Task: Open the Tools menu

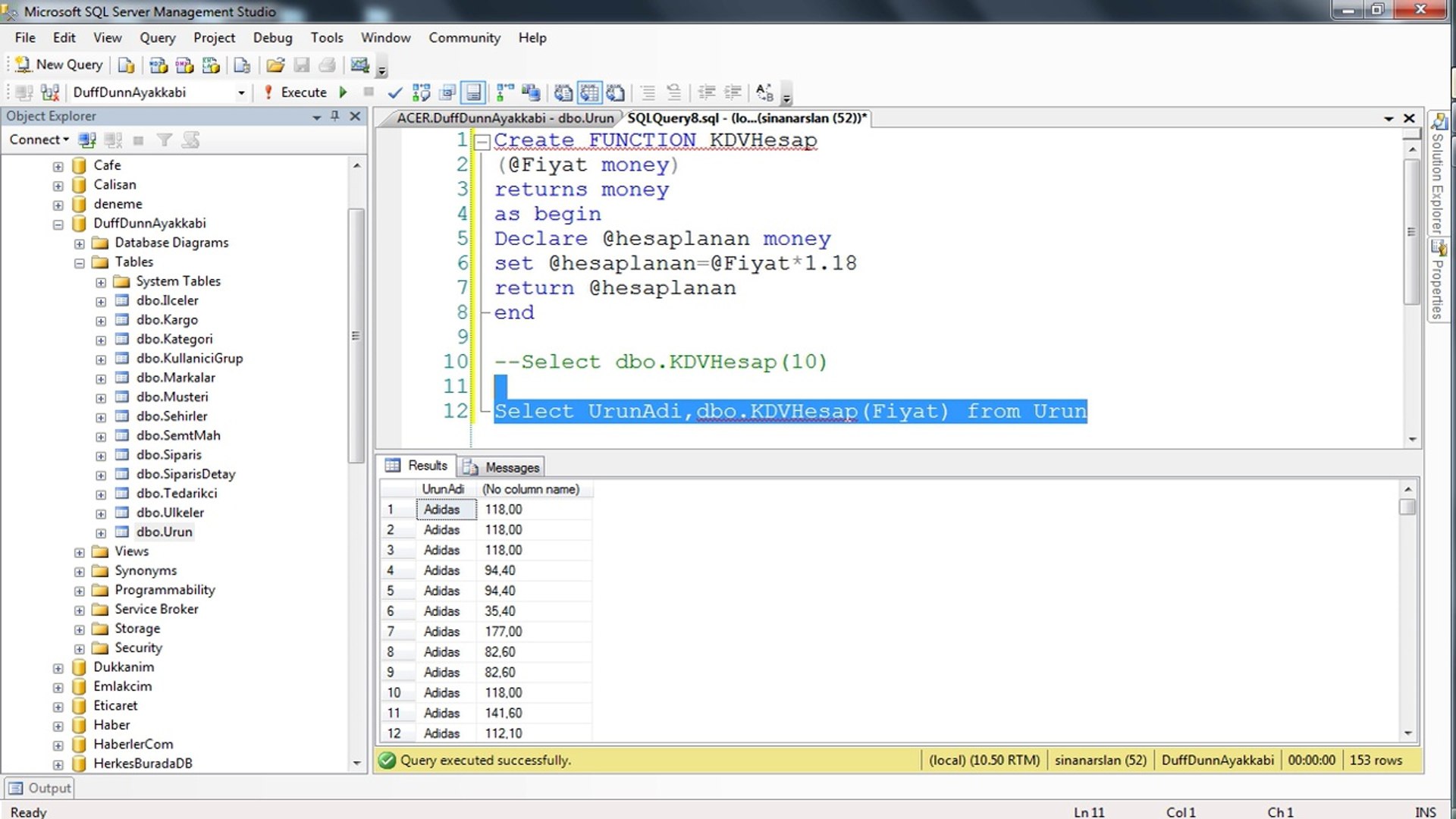Action: 327,38
